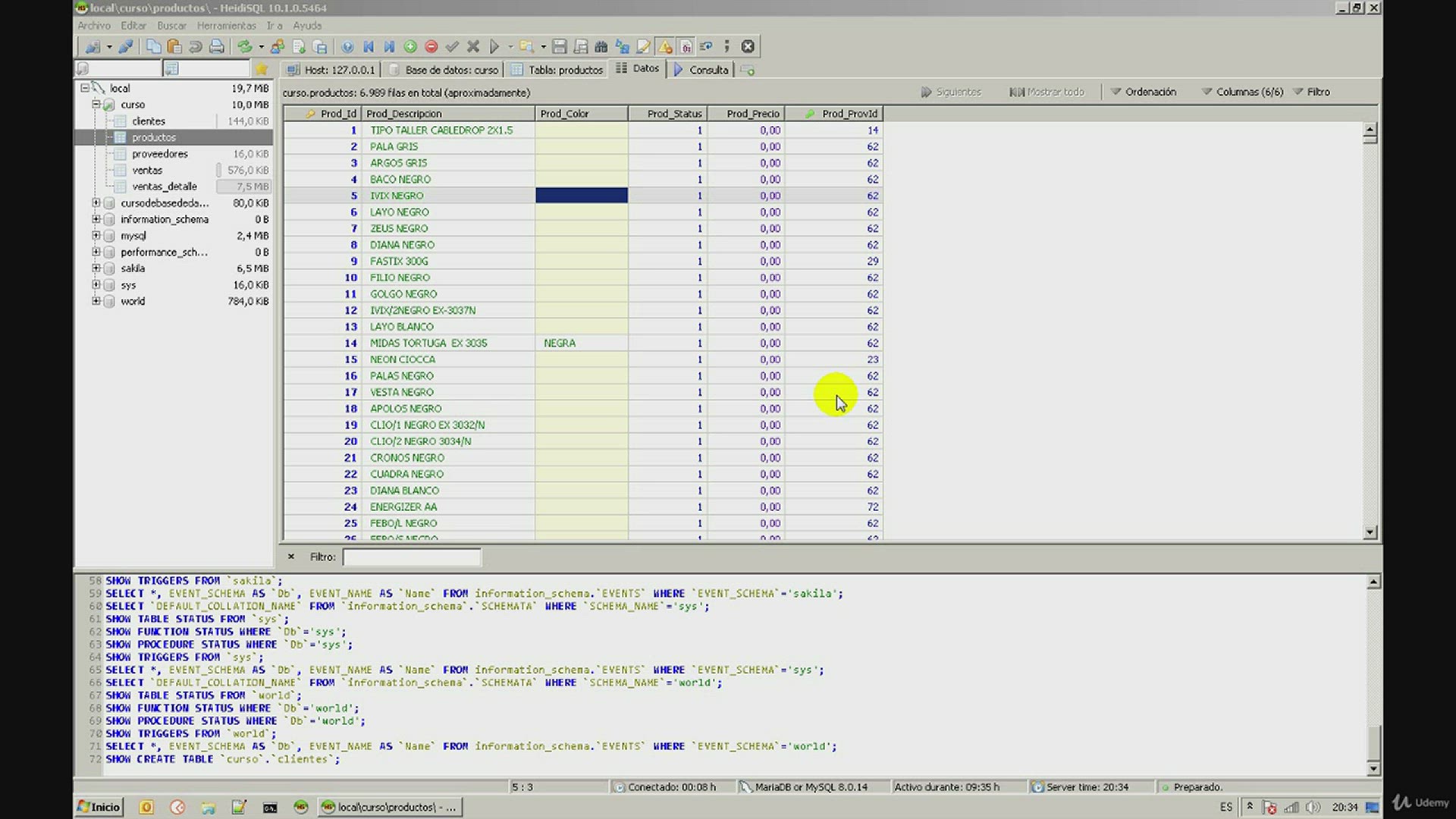Select the clientes table in tree
This screenshot has width=1456, height=819.
(149, 121)
